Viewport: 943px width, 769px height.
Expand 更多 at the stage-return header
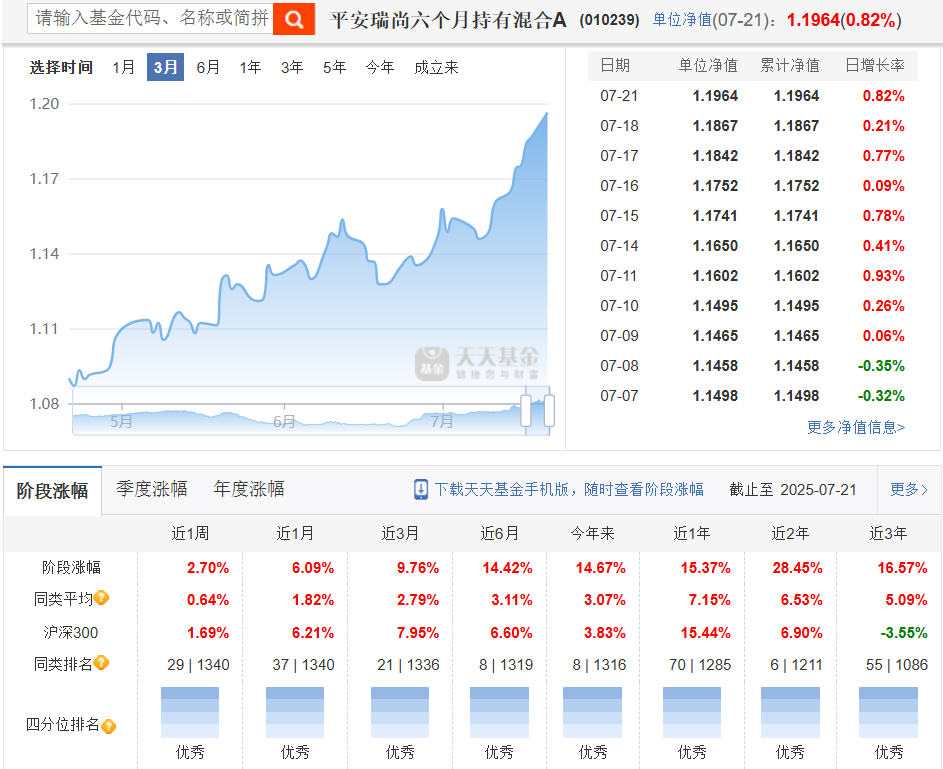point(909,489)
